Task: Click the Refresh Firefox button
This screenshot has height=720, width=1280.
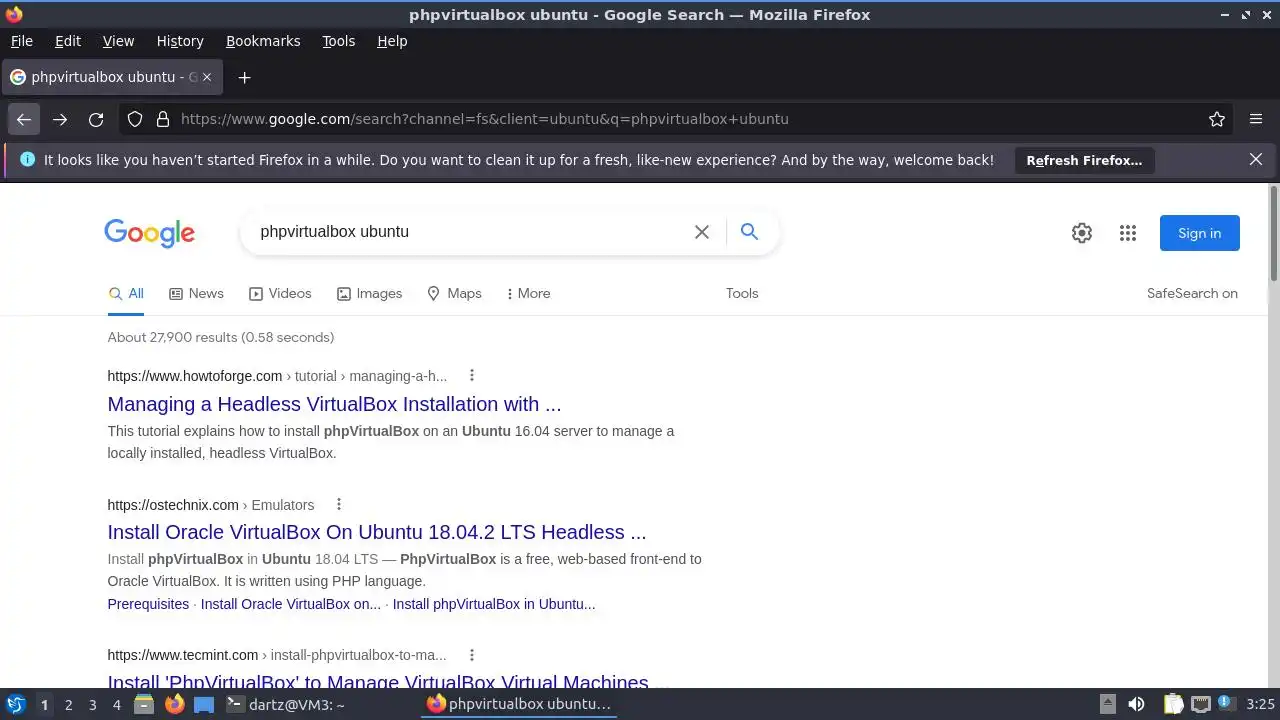Action: pyautogui.click(x=1084, y=160)
